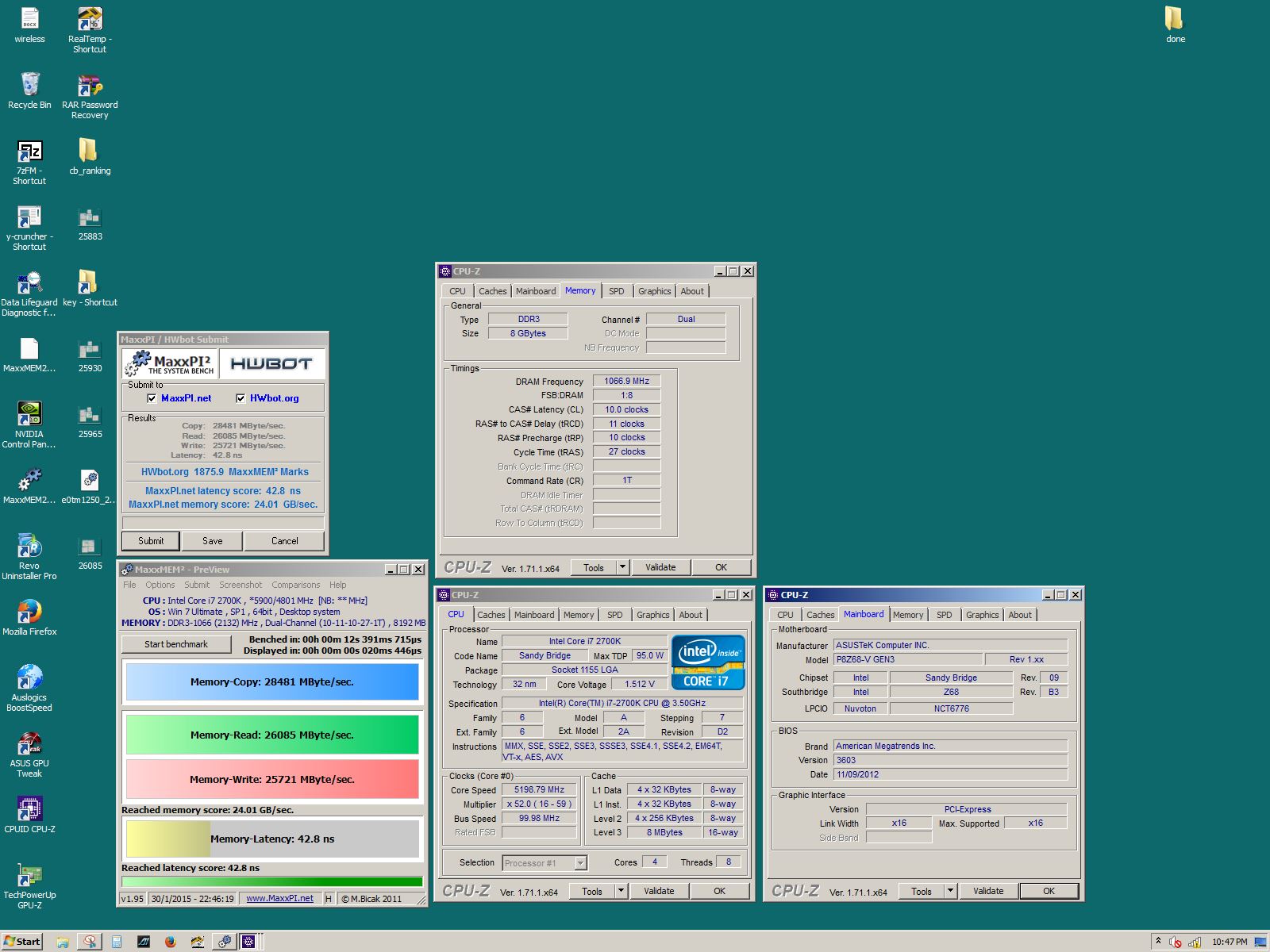Toggle the HWbot.org submit checkbox
Screen dimensions: 1270x952
(241, 398)
